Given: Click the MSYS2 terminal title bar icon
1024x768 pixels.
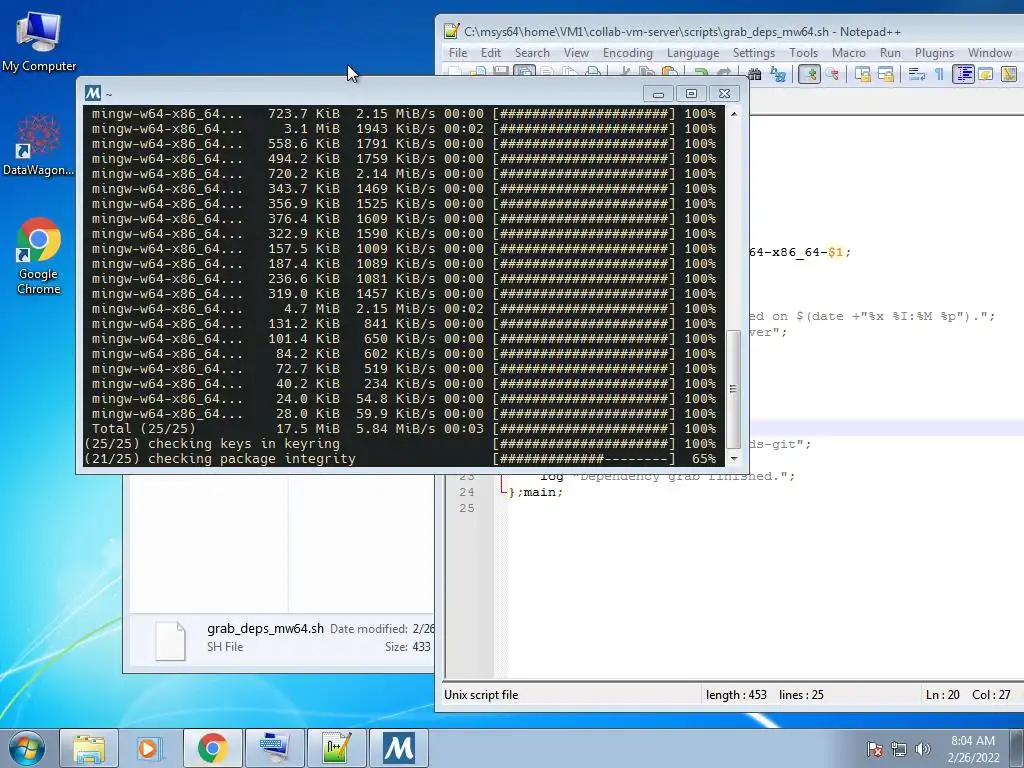Looking at the screenshot, I should 93,93.
